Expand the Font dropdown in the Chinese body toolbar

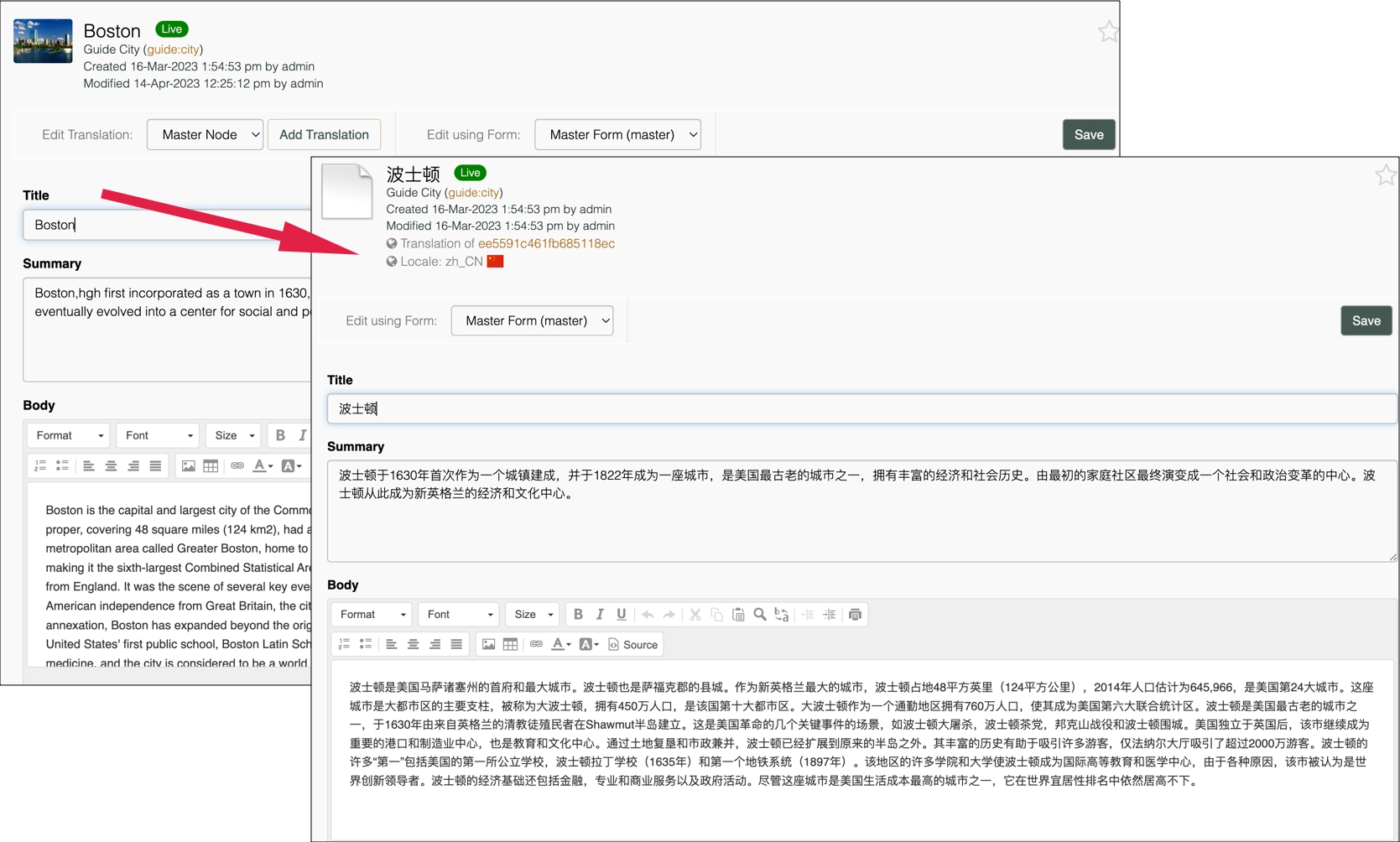459,615
